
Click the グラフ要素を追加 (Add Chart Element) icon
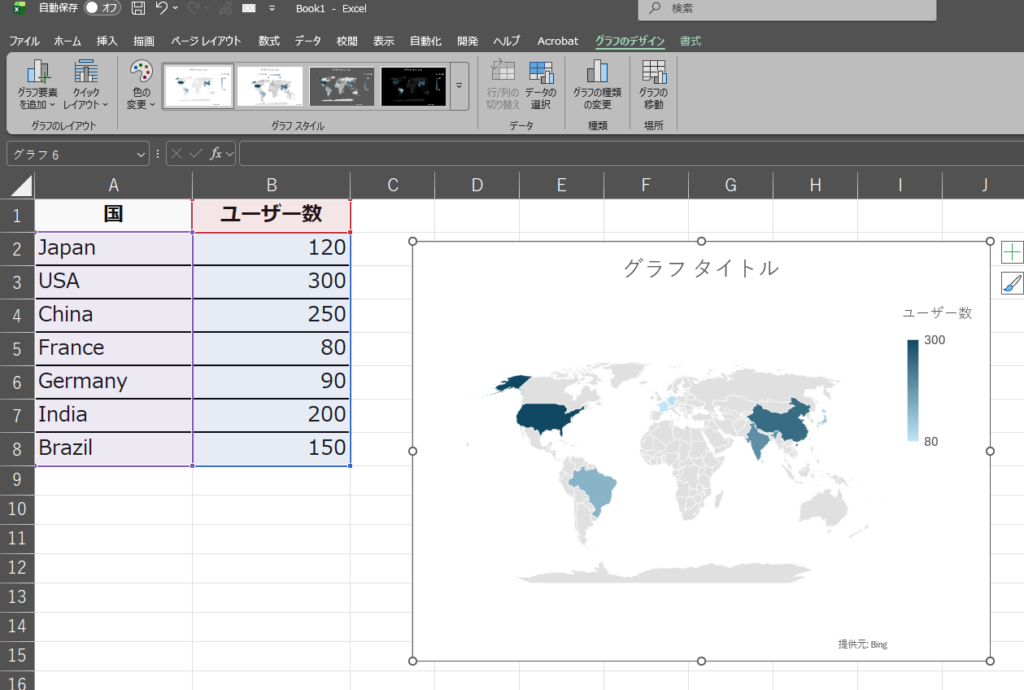(38, 85)
